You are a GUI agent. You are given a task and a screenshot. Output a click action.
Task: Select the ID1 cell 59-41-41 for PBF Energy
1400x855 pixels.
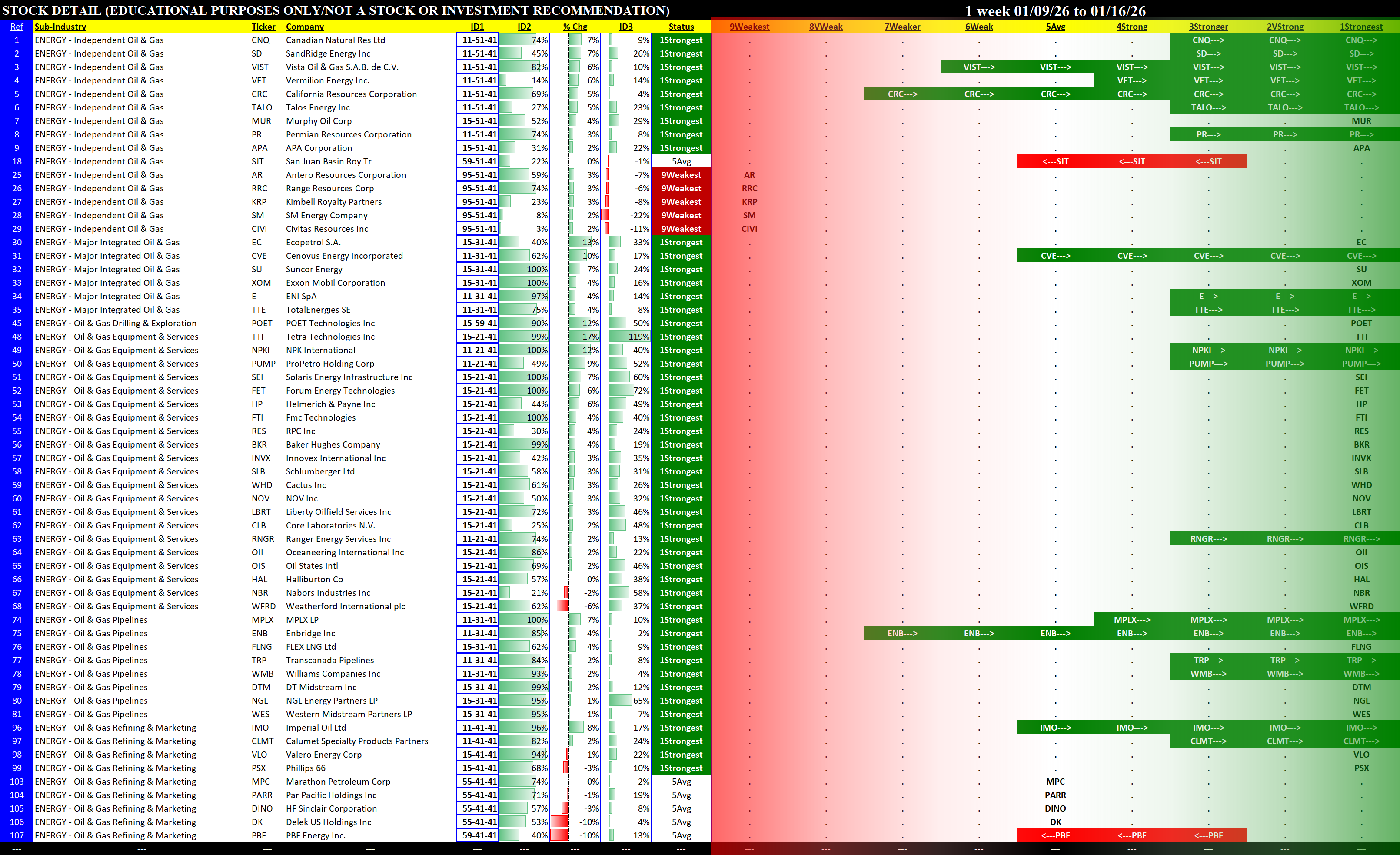click(479, 836)
